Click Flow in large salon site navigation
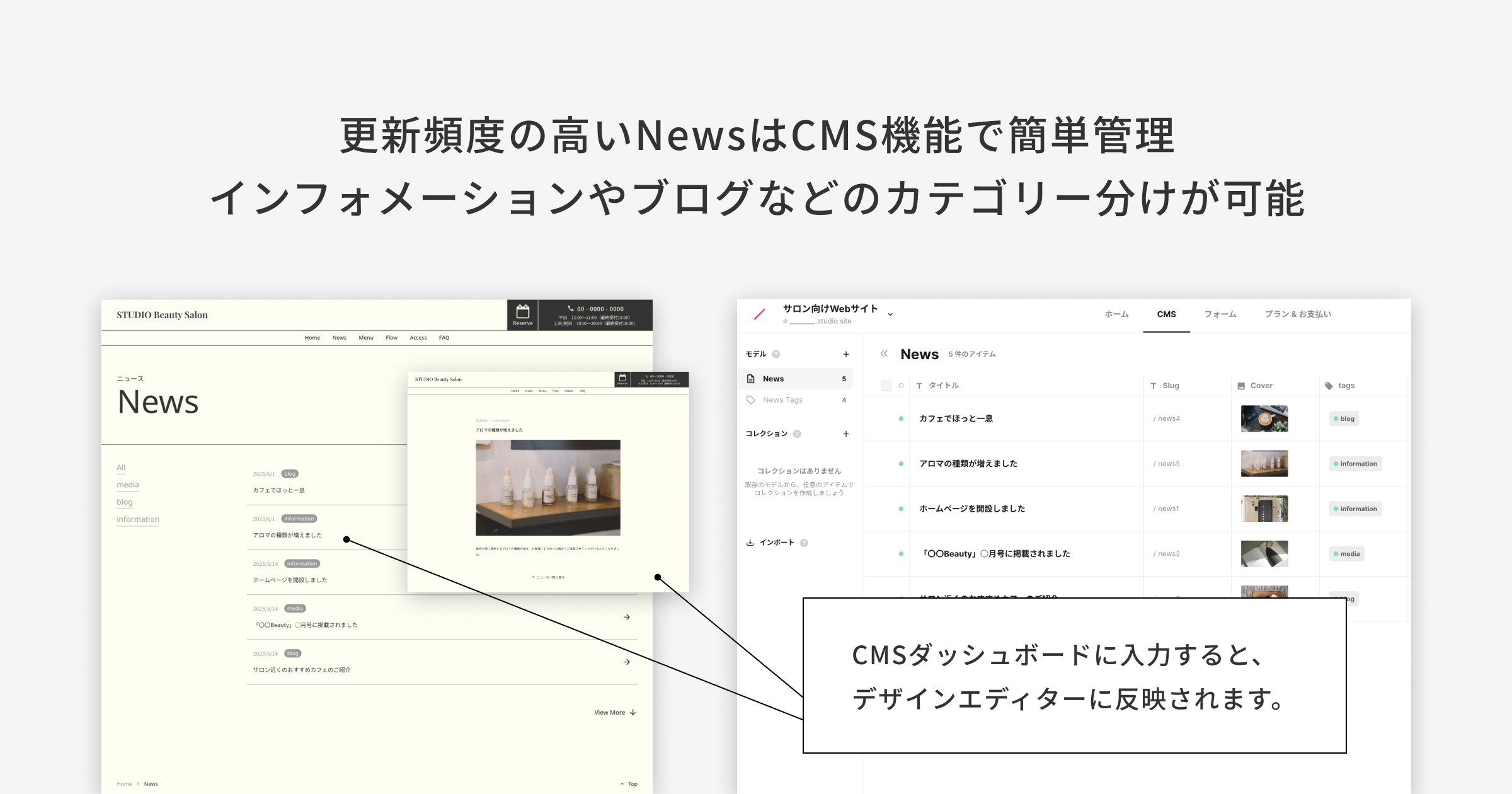The height and width of the screenshot is (794, 1512). pos(392,338)
